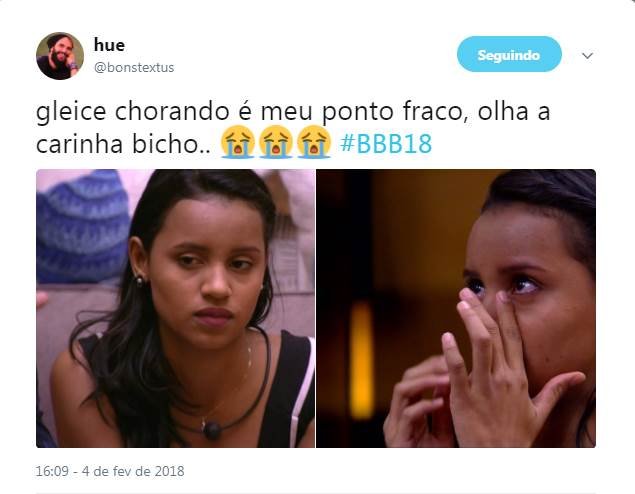
Task: Click the third crying emoji
Action: tap(314, 142)
